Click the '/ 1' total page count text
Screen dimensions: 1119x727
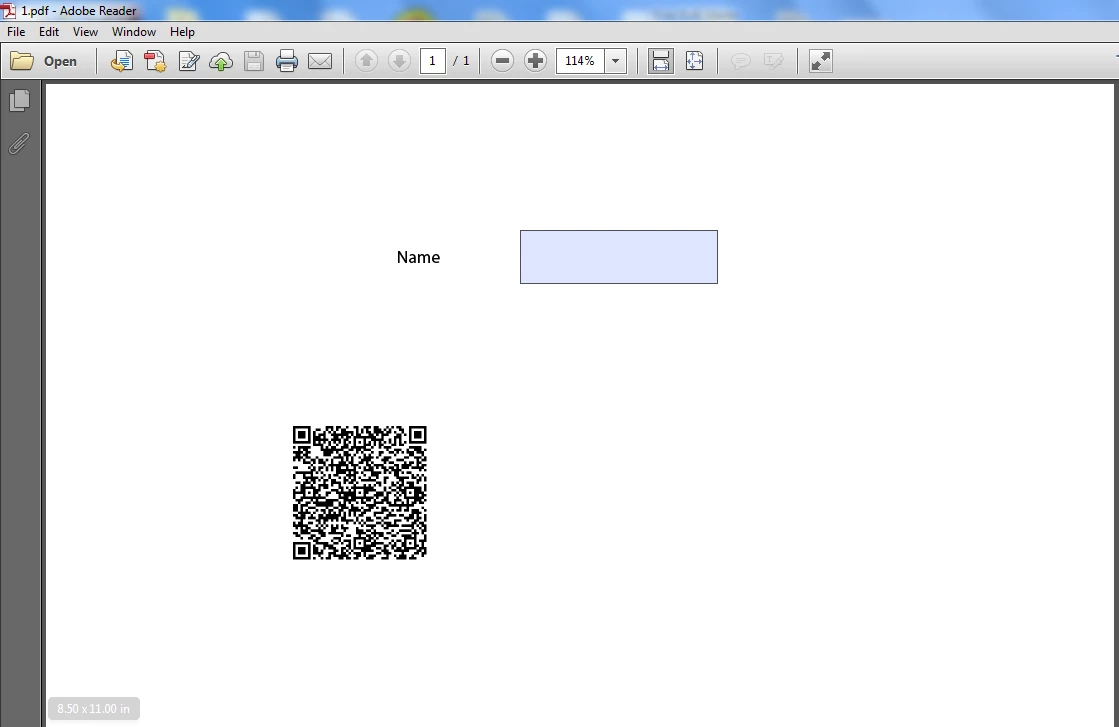[461, 61]
